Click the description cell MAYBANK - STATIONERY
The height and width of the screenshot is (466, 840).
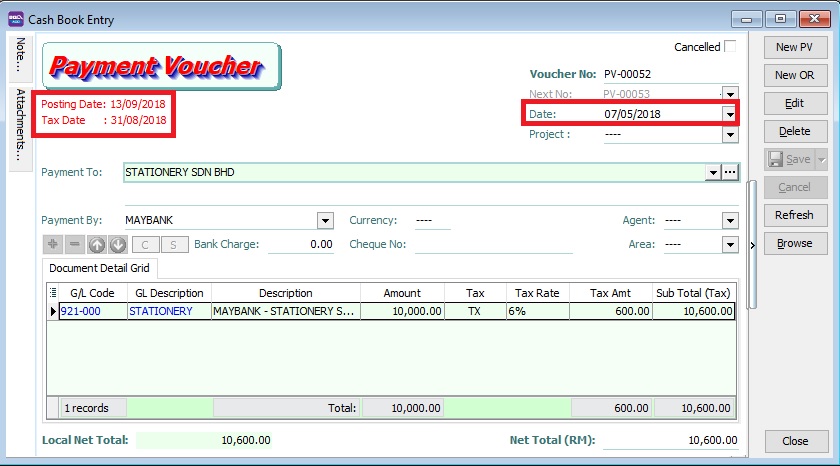coord(286,311)
